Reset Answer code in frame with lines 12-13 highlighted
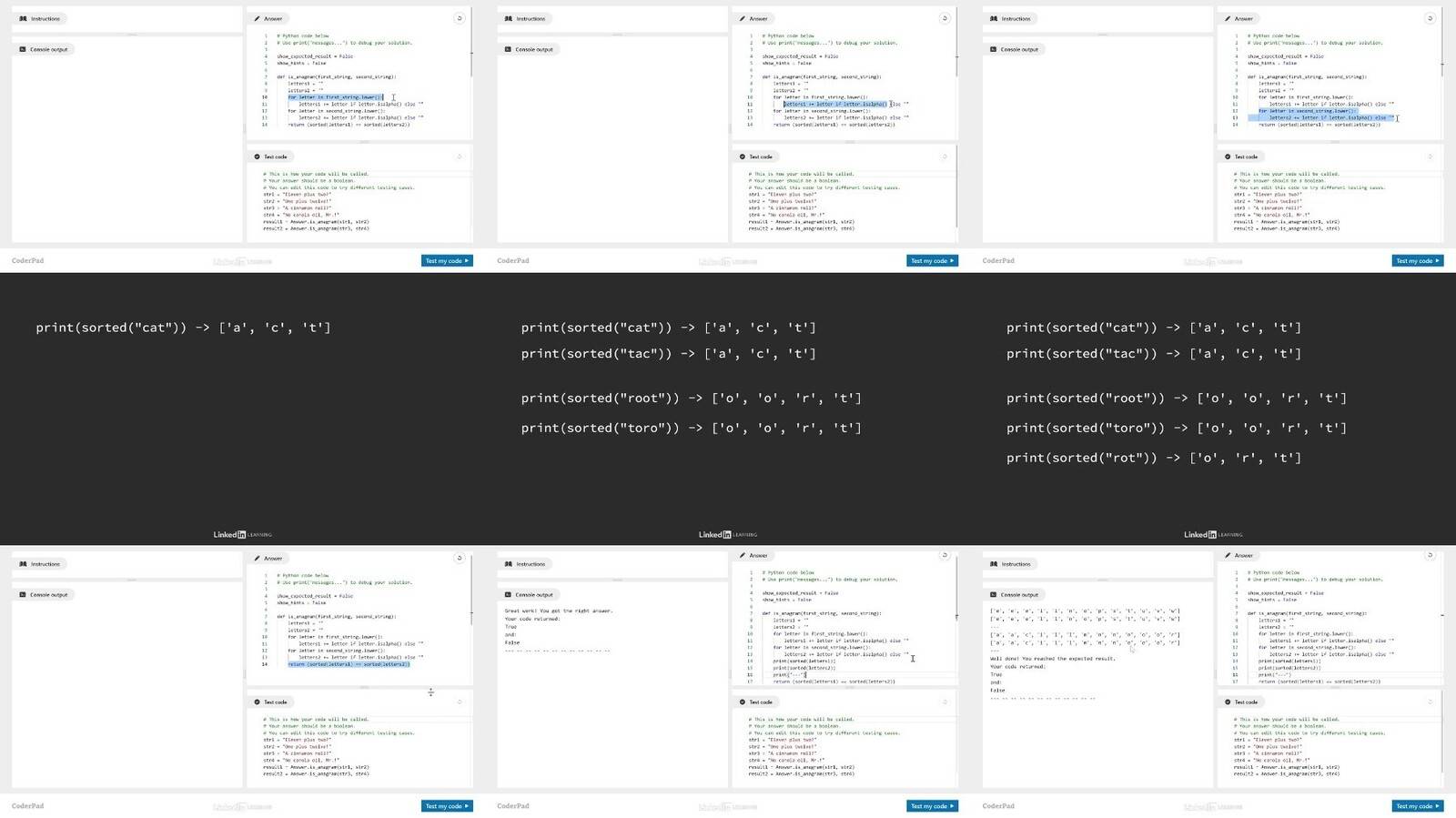The height and width of the screenshot is (818, 1456). click(1430, 18)
